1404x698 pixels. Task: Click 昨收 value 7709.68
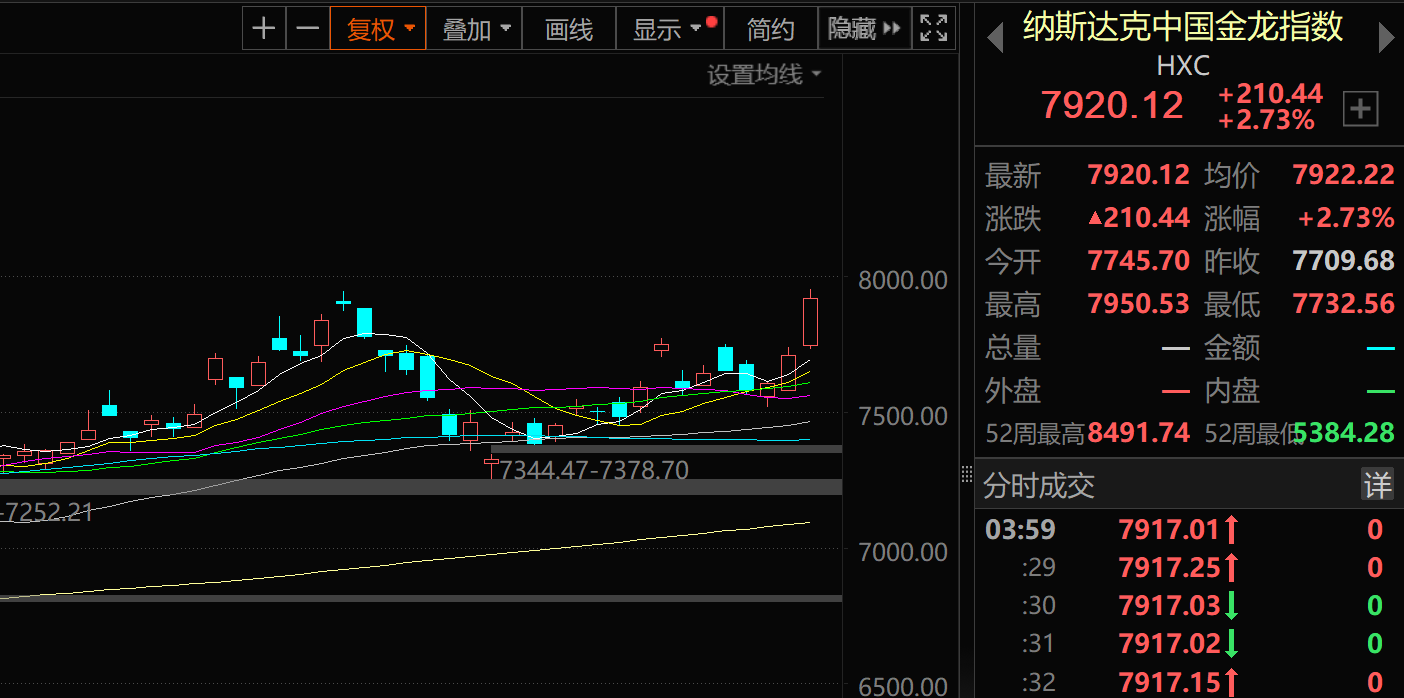point(1343,261)
